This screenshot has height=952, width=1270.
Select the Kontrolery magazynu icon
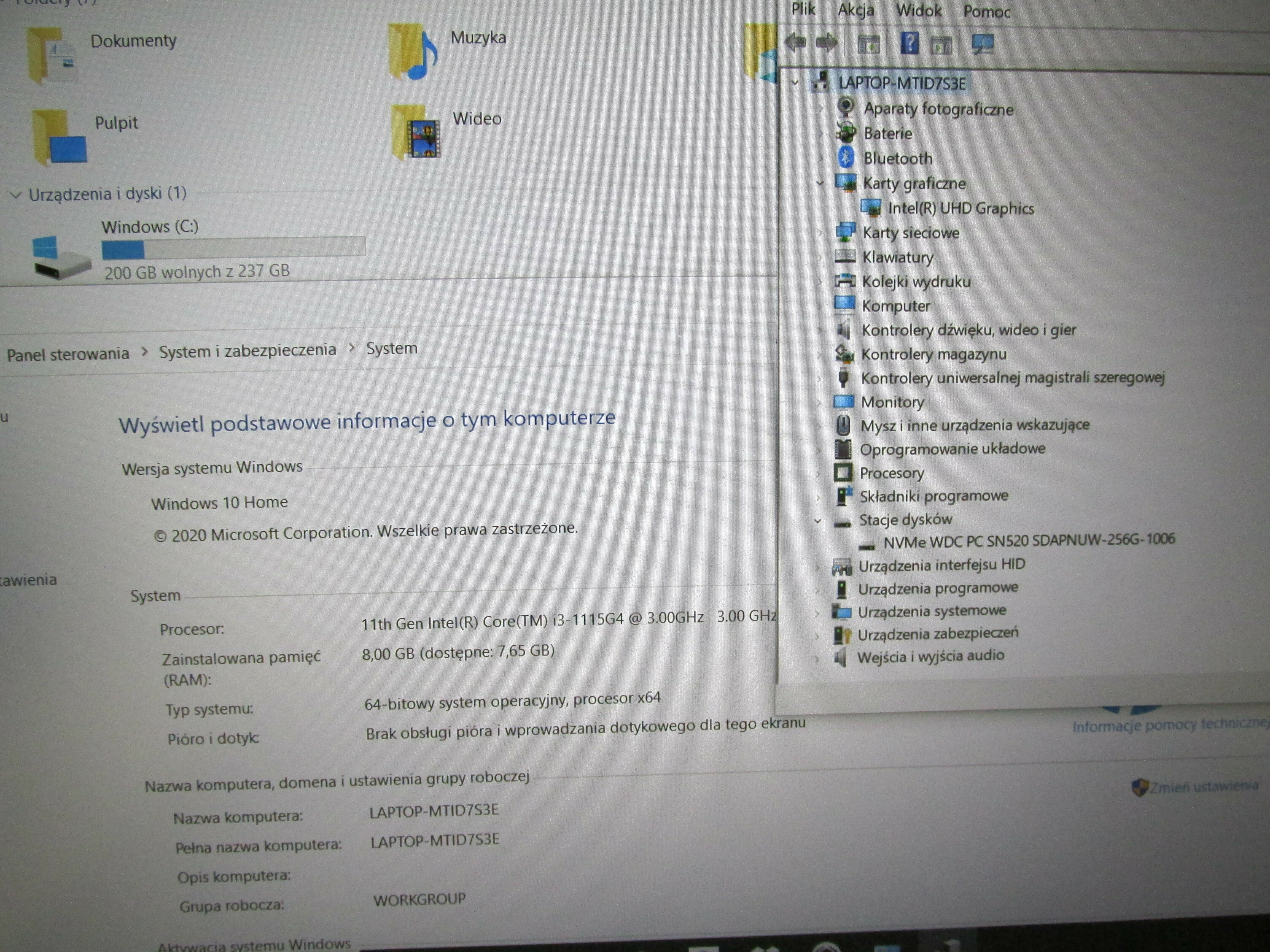[844, 353]
